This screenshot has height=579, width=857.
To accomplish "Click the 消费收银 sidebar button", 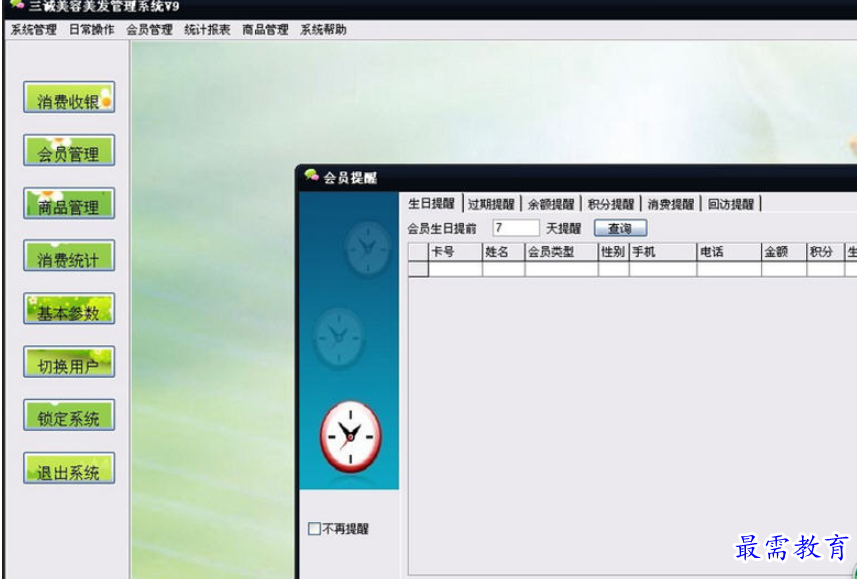I will tap(69, 97).
